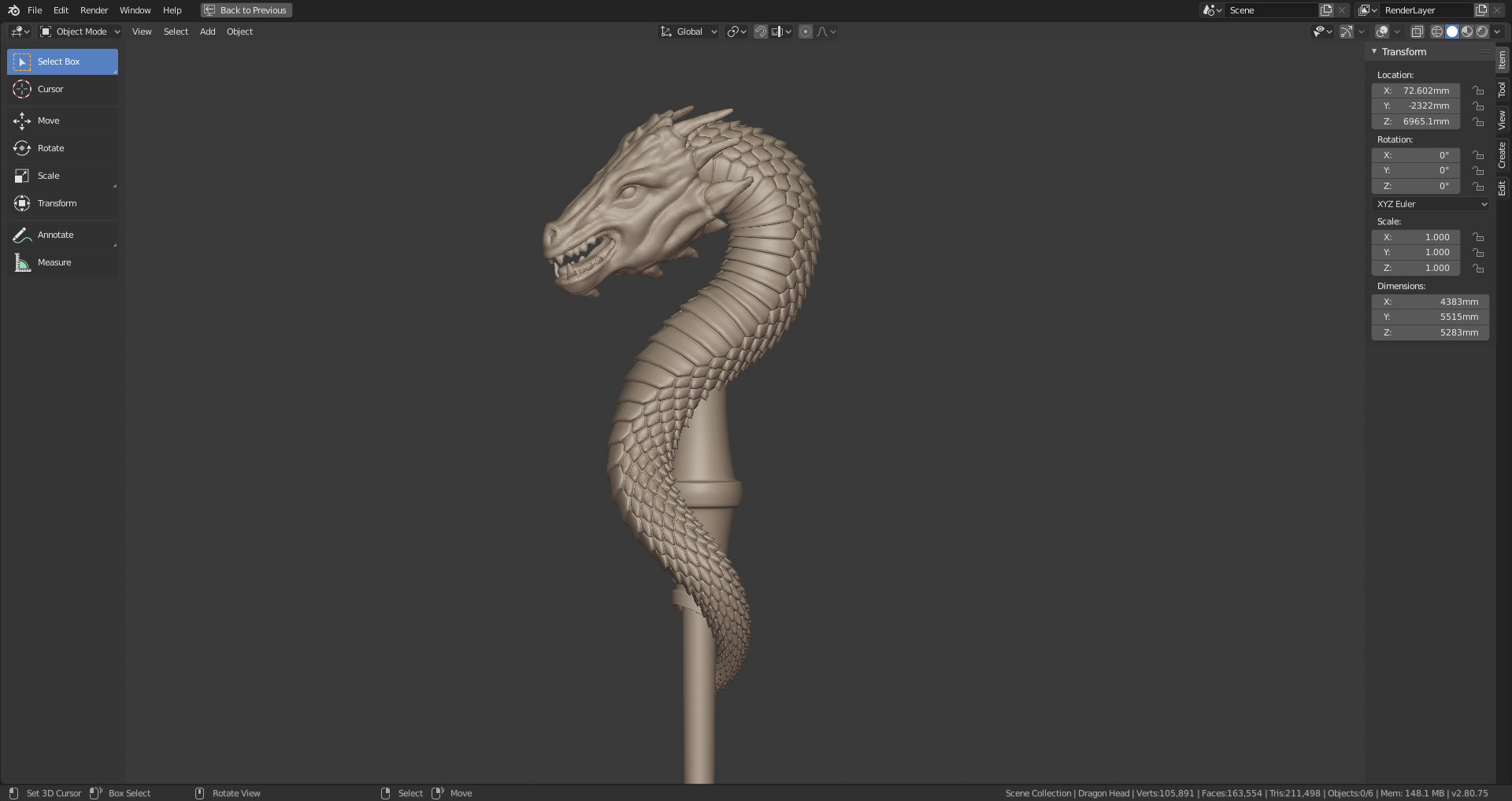Create a new scene copy
The image size is (1512, 801).
[x=1326, y=10]
